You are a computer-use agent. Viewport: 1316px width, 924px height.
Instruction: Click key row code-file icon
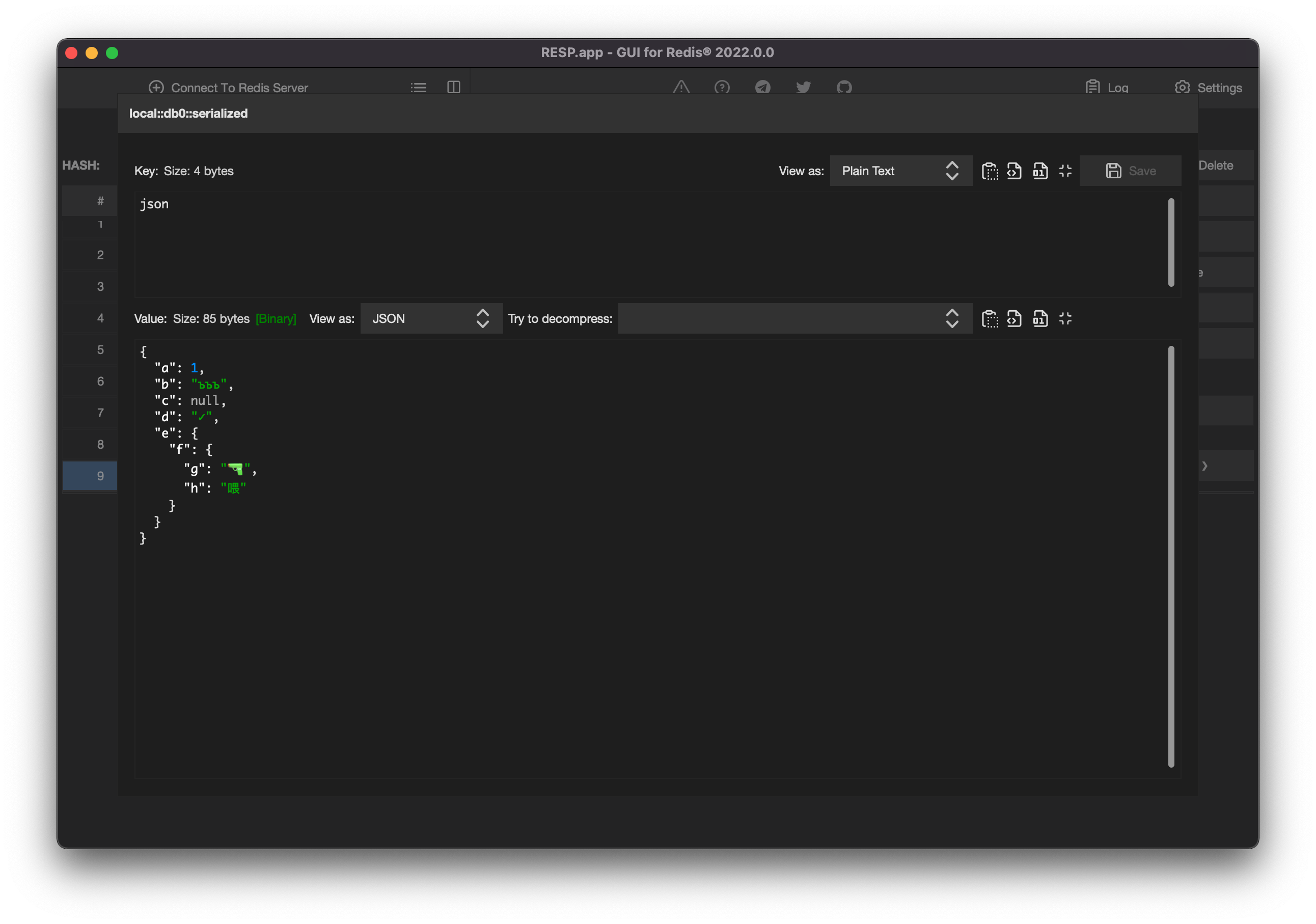tap(1014, 171)
